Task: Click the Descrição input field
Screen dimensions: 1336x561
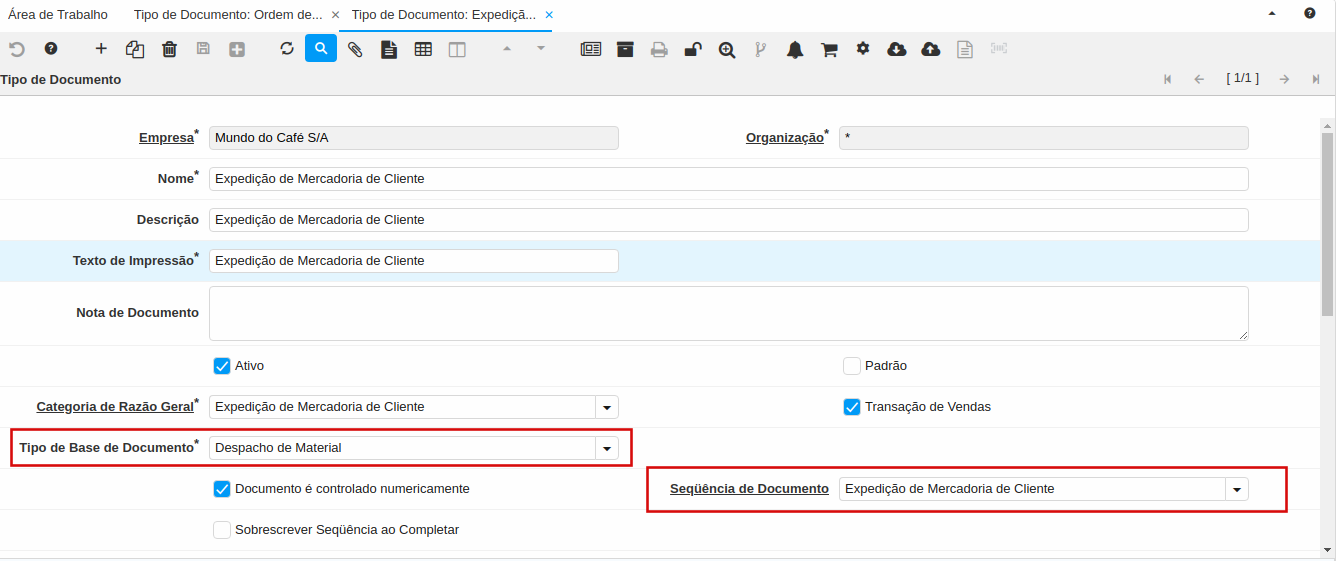Action: point(729,220)
